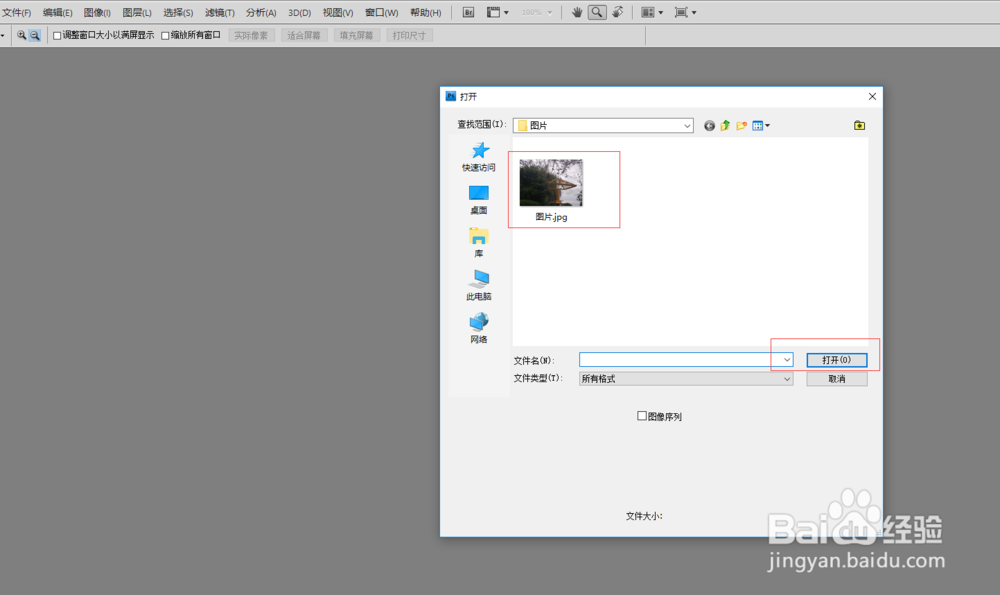The height and width of the screenshot is (595, 1000).
Task: Go to Network (网络) location
Action: (479, 328)
